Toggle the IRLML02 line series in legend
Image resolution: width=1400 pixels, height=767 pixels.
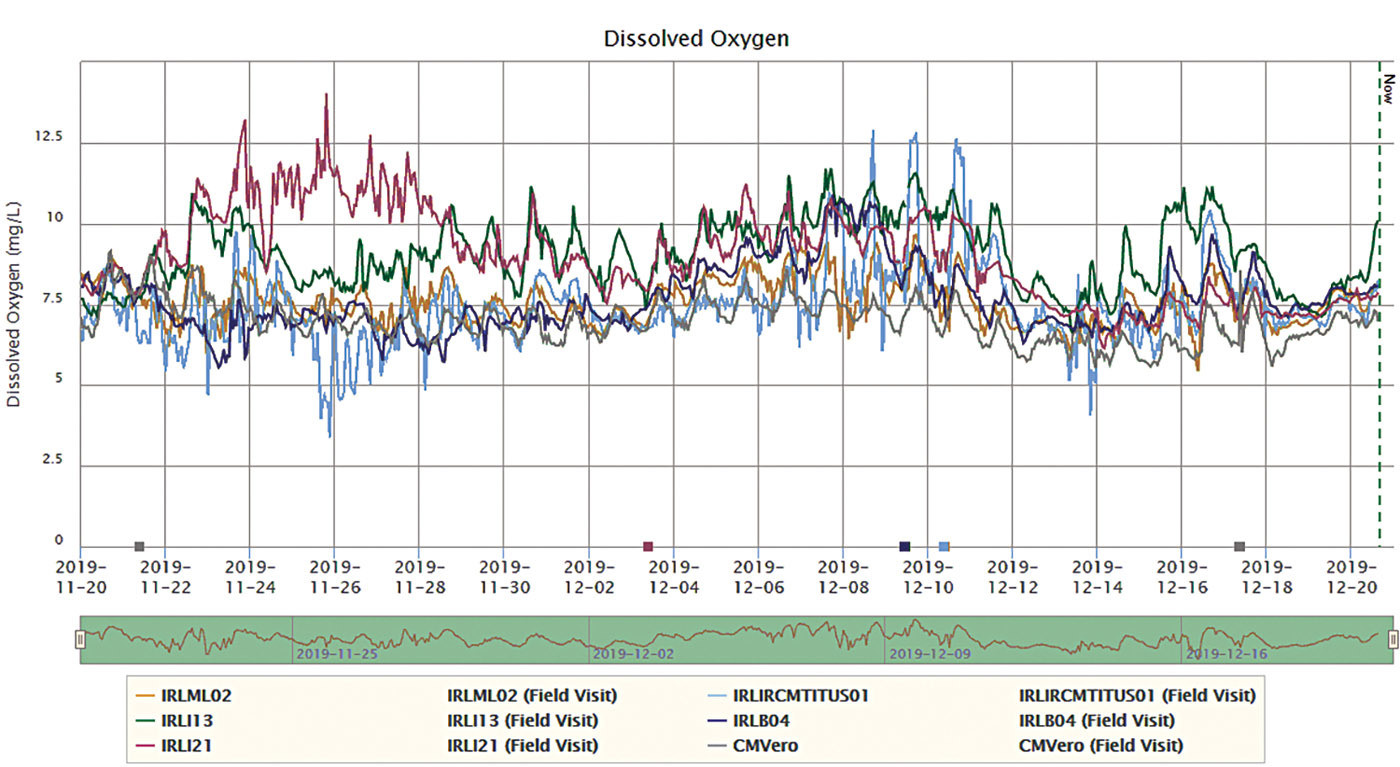[x=196, y=695]
